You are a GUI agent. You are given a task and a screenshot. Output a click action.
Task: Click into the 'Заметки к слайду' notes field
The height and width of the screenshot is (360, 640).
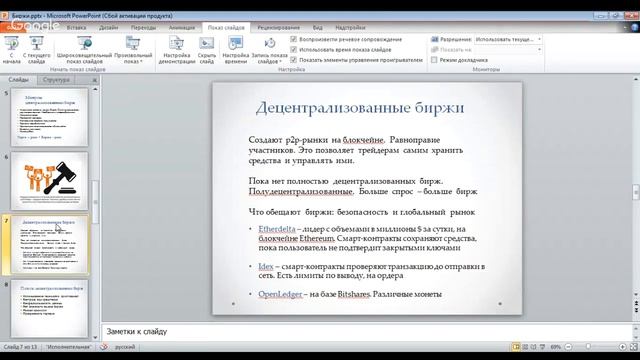click(x=367, y=332)
